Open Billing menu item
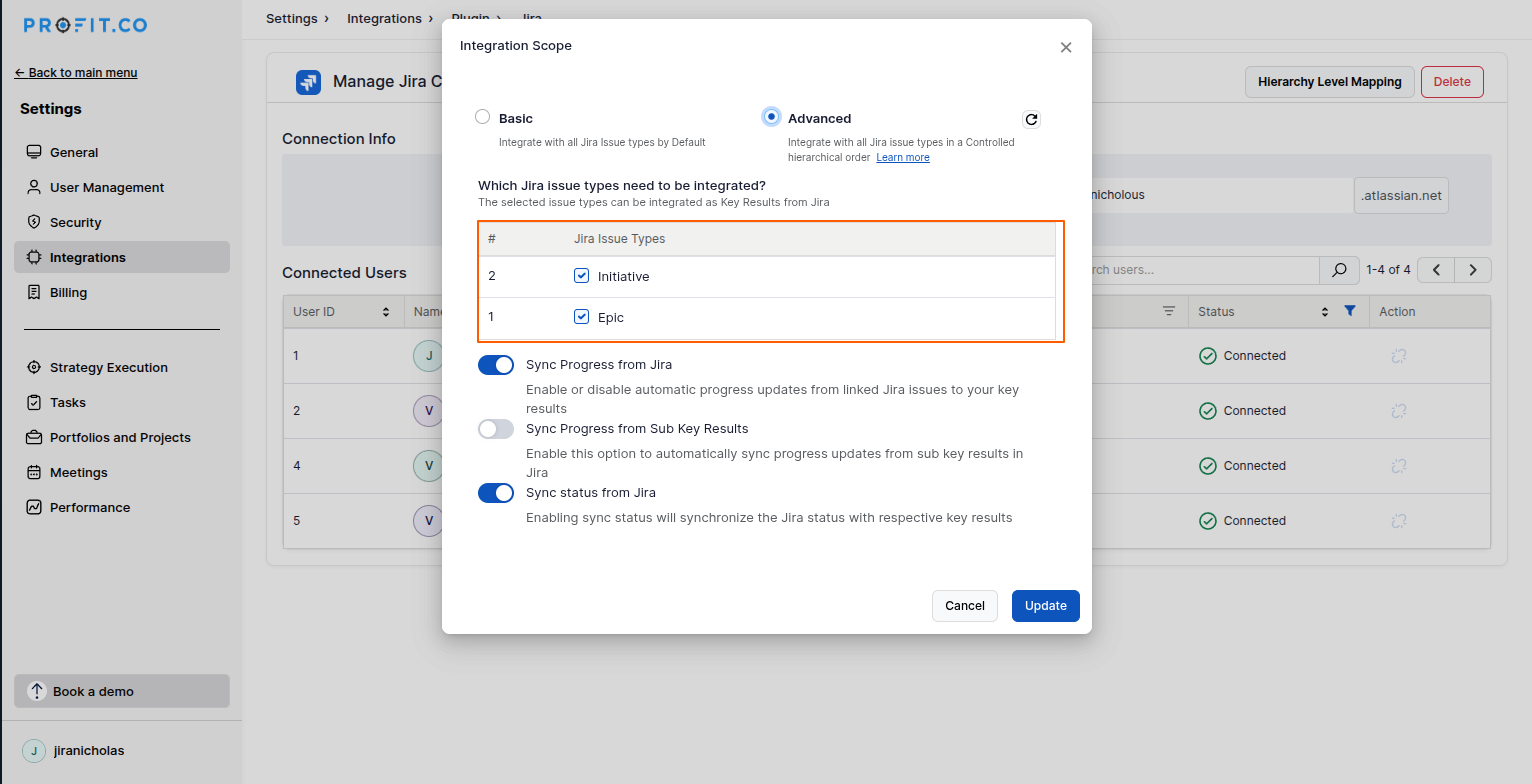Image resolution: width=1532 pixels, height=784 pixels. click(122, 292)
